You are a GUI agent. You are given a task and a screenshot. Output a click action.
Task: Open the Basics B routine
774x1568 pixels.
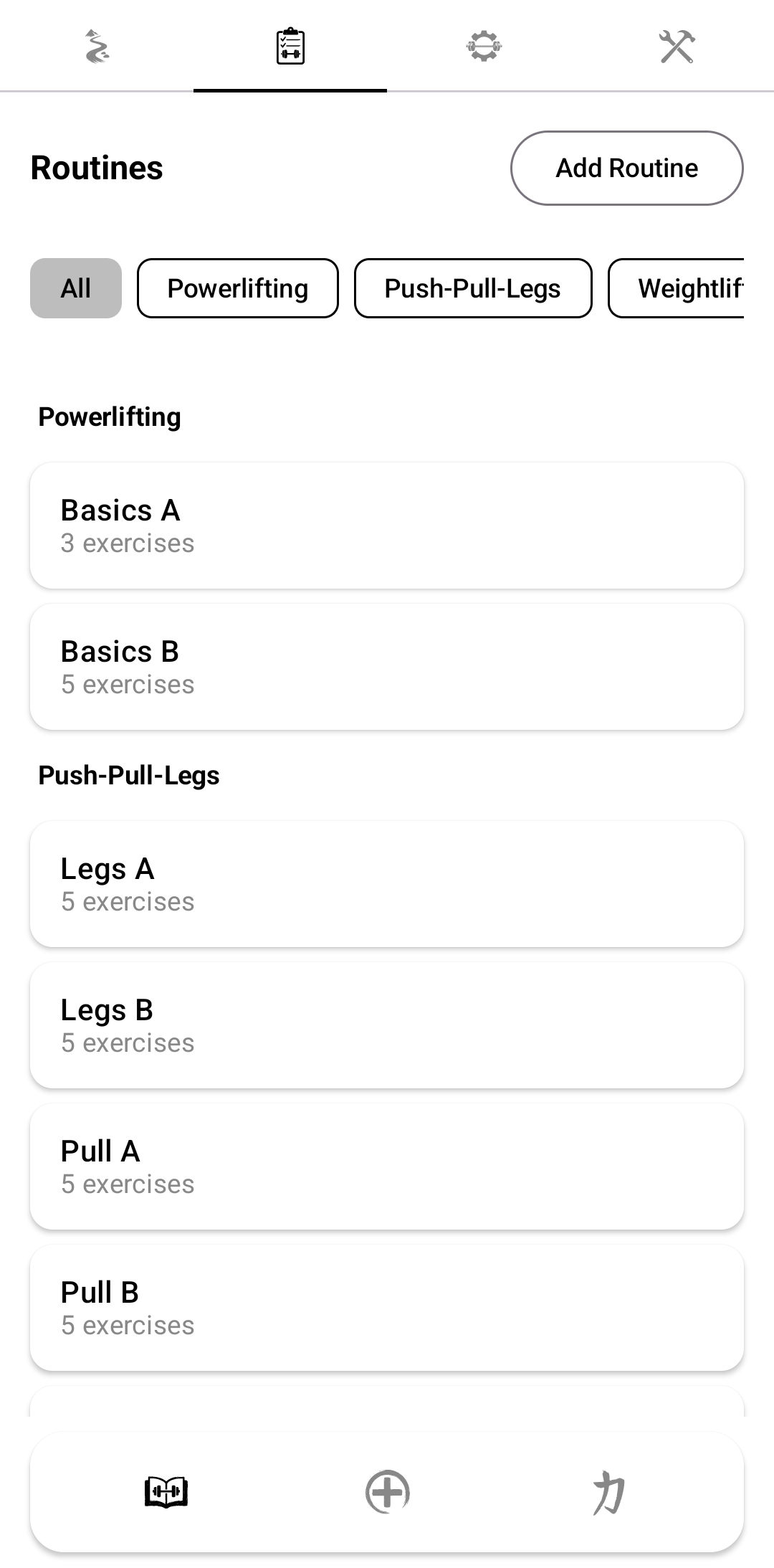387,667
